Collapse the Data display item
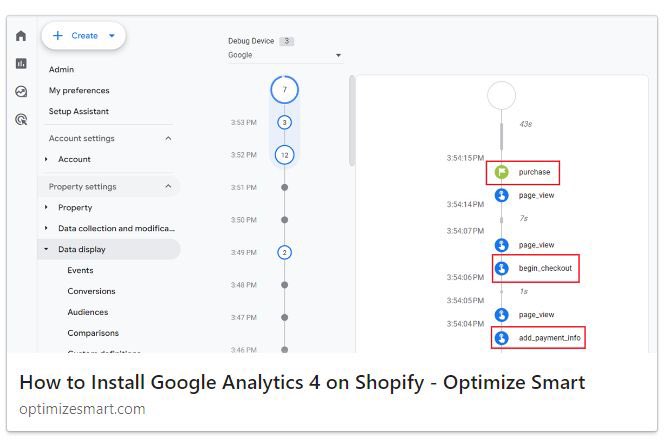Screen dimensions: 664x442 (x=46, y=249)
